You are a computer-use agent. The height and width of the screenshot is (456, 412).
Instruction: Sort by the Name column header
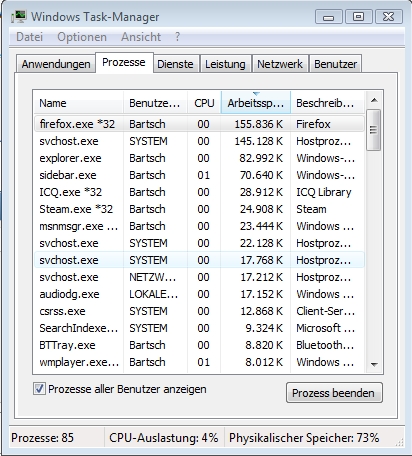[79, 103]
